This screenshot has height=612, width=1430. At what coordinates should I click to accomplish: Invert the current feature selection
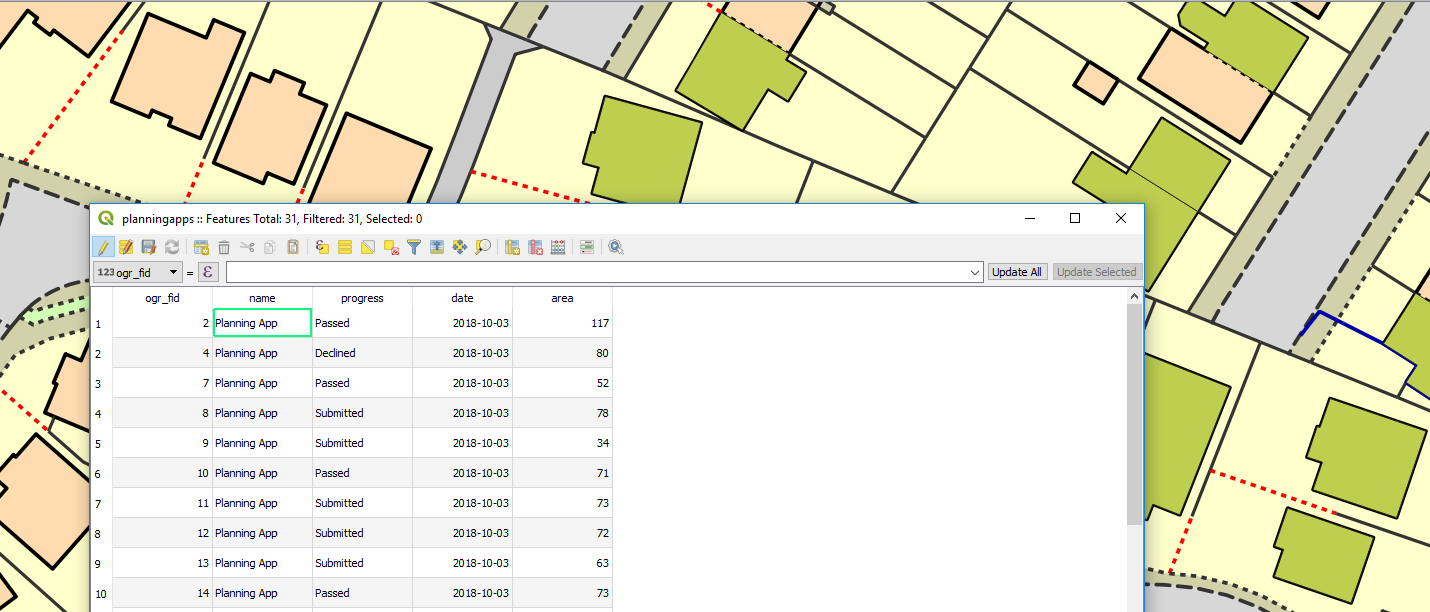pyautogui.click(x=368, y=247)
